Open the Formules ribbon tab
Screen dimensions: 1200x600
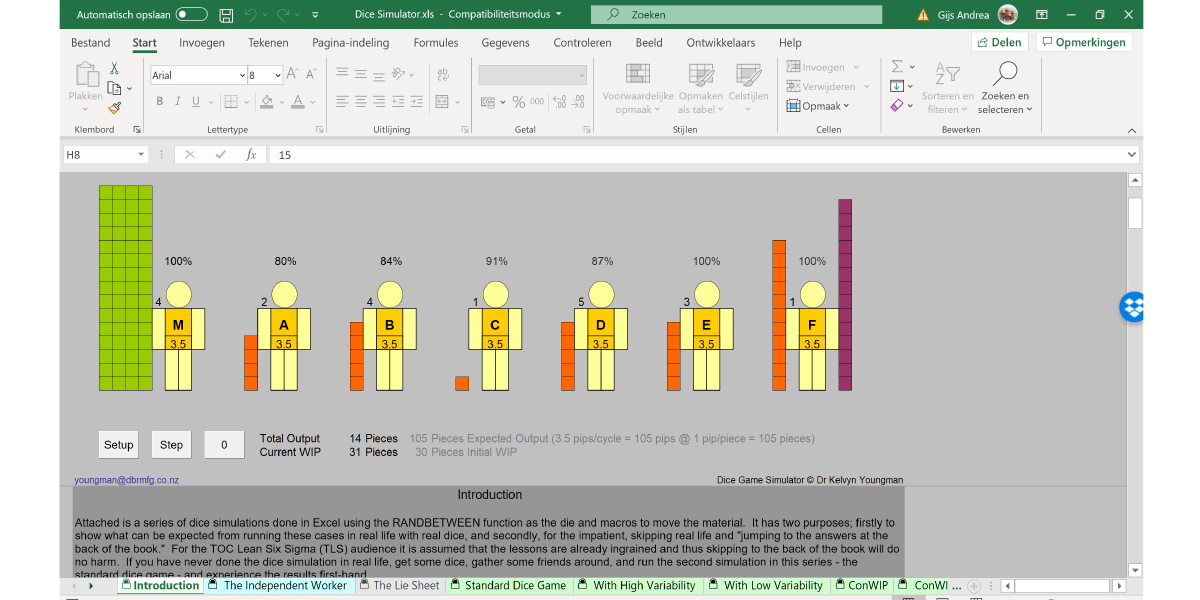click(435, 43)
